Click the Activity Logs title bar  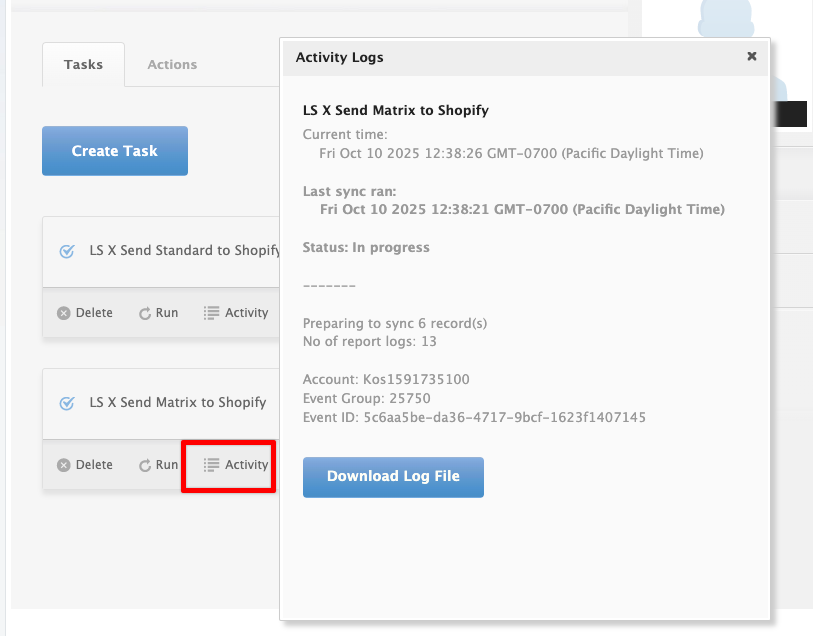[x=500, y=58]
